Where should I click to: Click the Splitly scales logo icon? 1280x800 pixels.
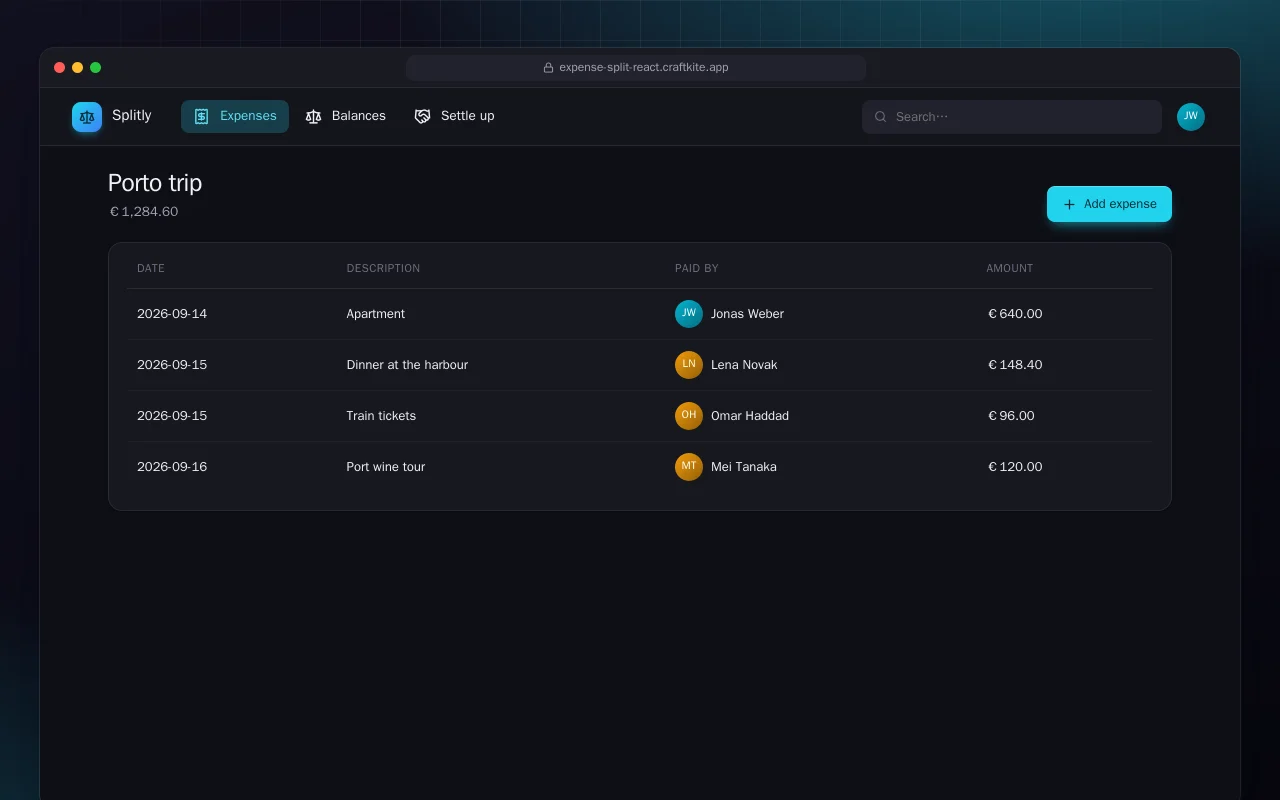click(87, 117)
